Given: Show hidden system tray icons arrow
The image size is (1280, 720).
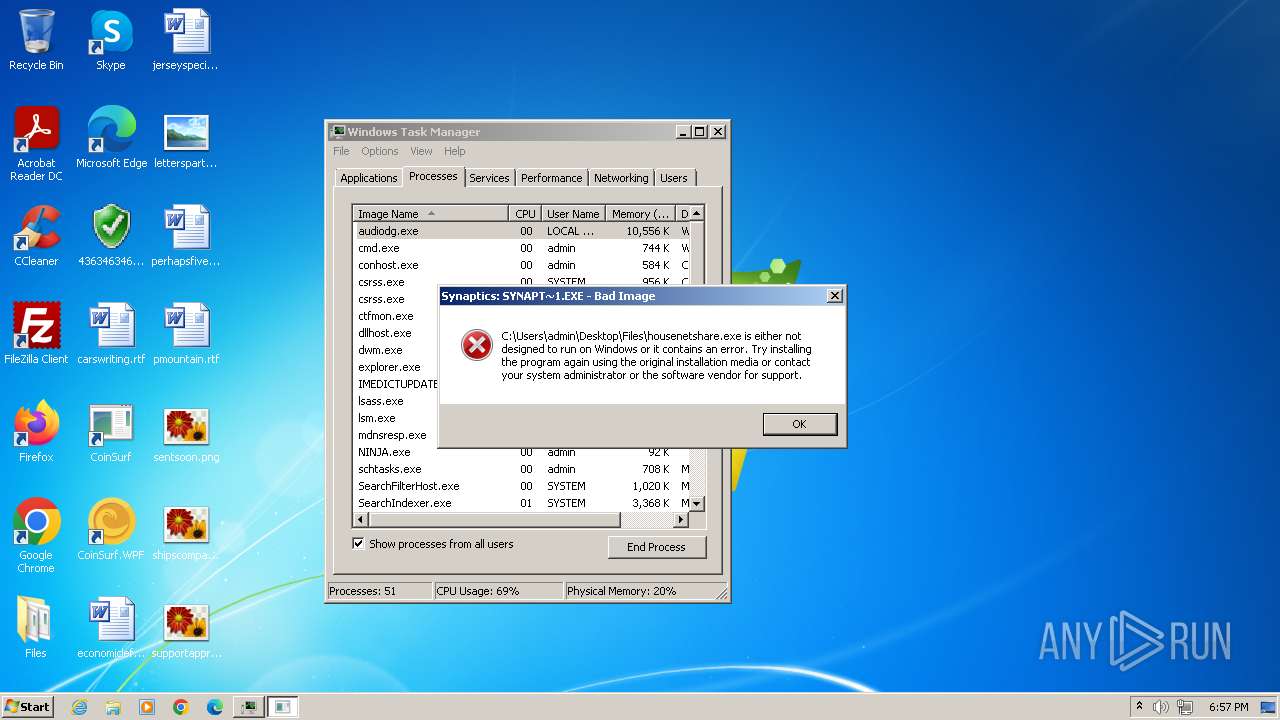Looking at the screenshot, I should click(x=1139, y=707).
